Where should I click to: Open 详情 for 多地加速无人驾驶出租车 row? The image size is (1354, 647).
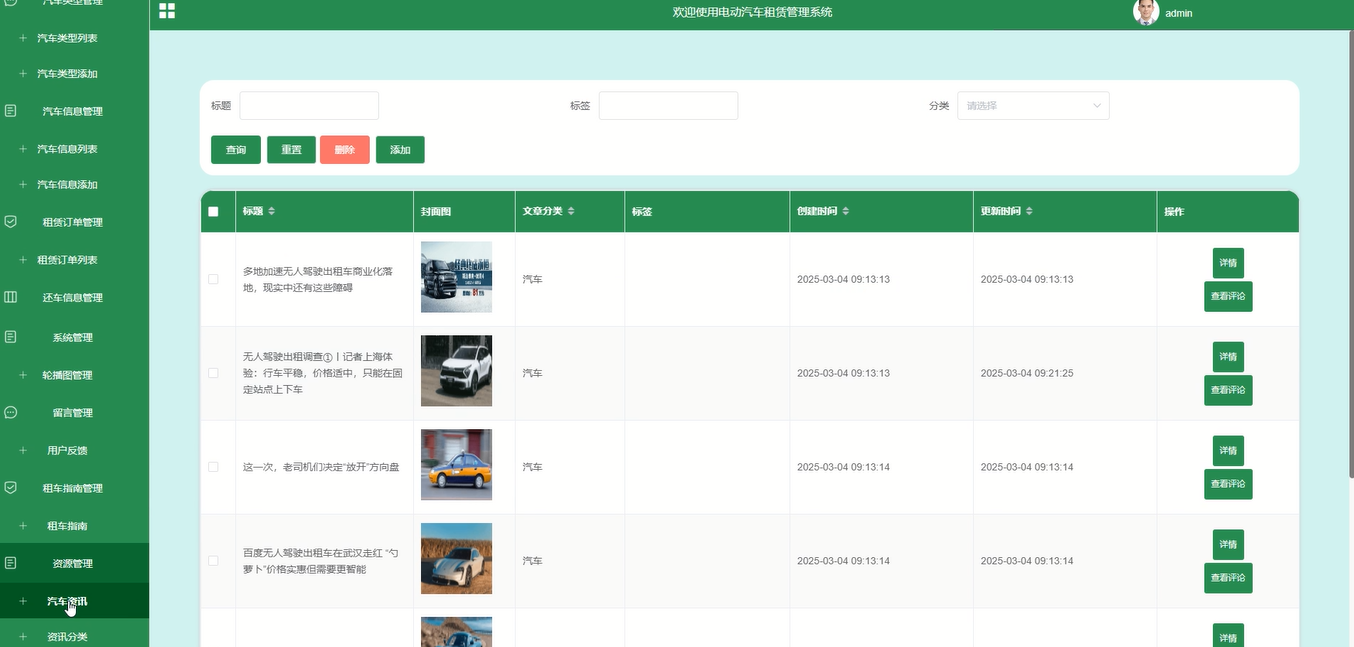click(x=1228, y=263)
